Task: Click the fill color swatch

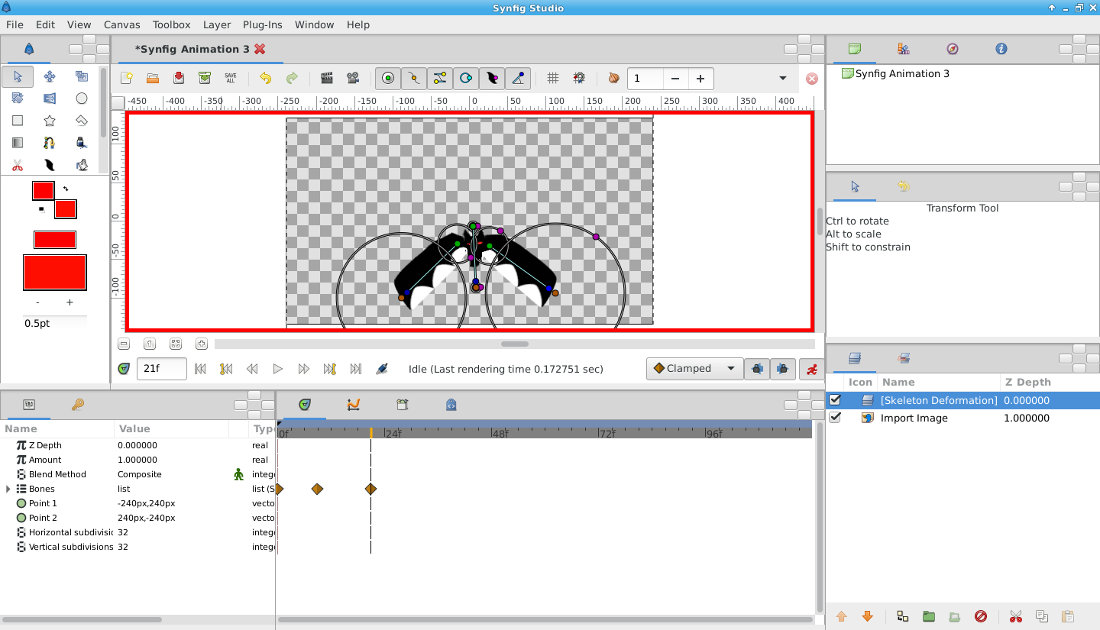Action: (x=65, y=209)
